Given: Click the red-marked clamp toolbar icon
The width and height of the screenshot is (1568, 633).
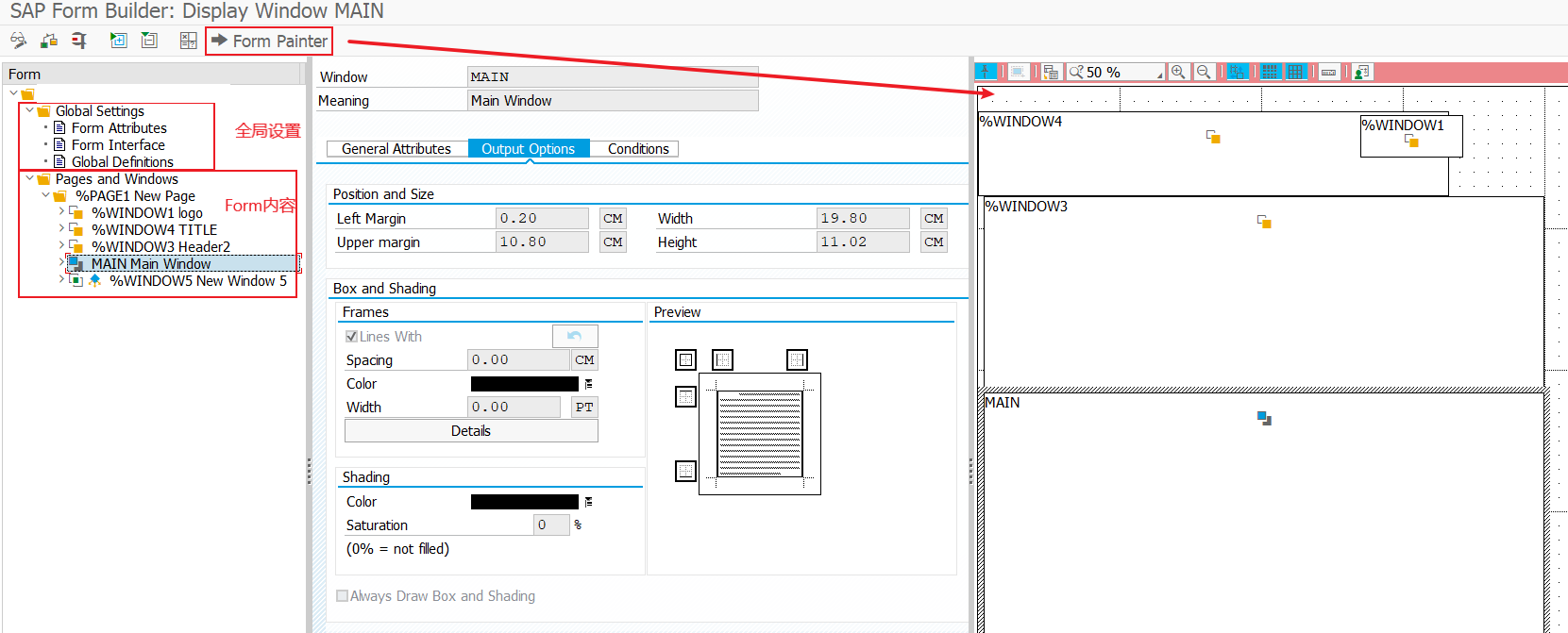Looking at the screenshot, I should point(79,41).
